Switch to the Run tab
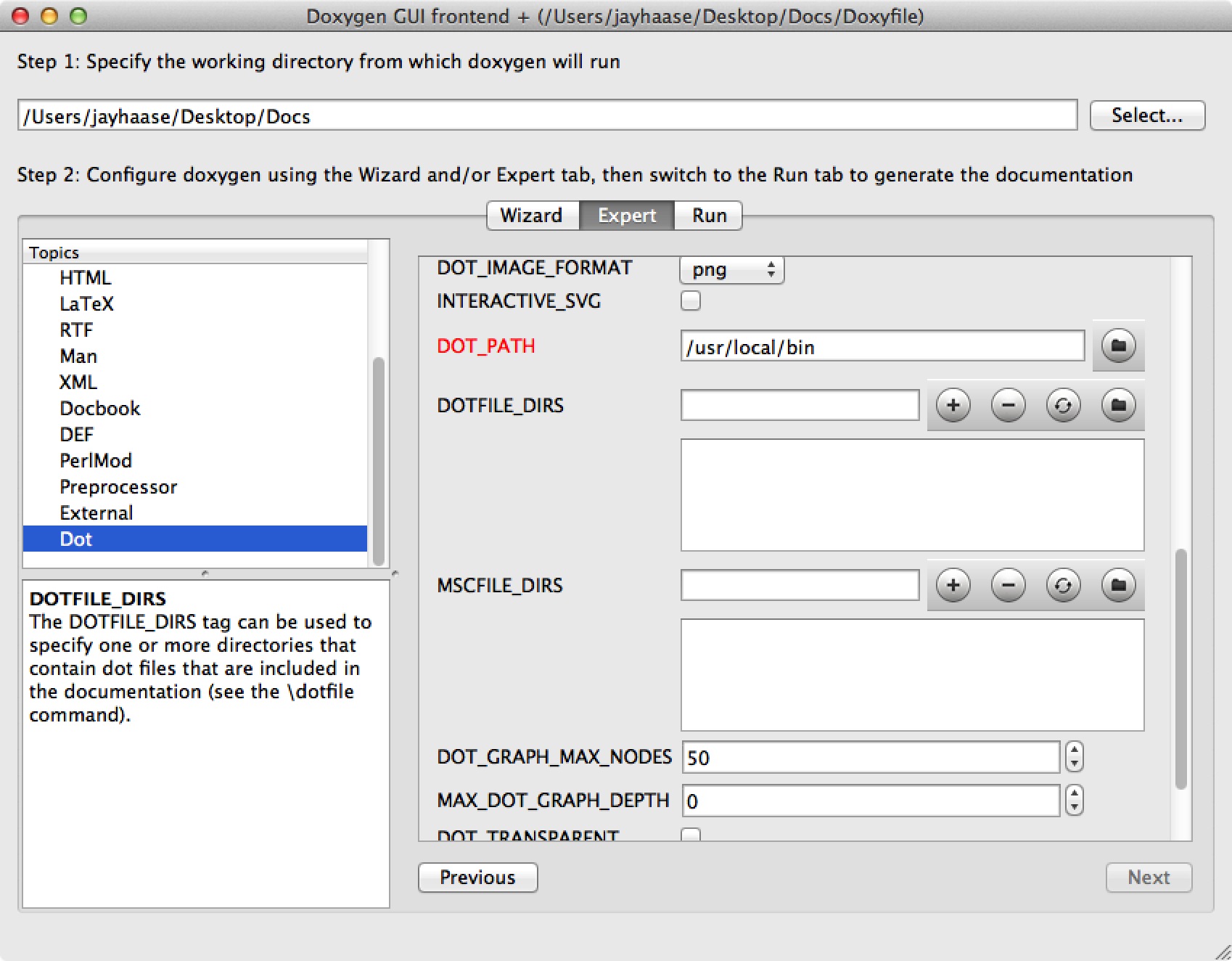This screenshot has height=961, width=1232. pyautogui.click(x=709, y=216)
